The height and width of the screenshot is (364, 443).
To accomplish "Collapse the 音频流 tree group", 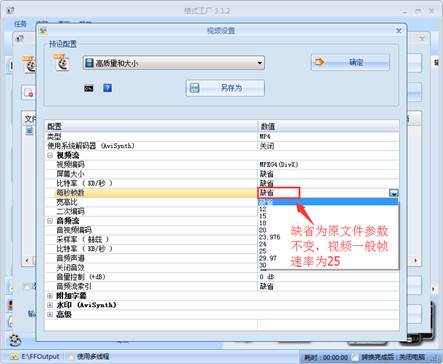I will click(x=50, y=221).
